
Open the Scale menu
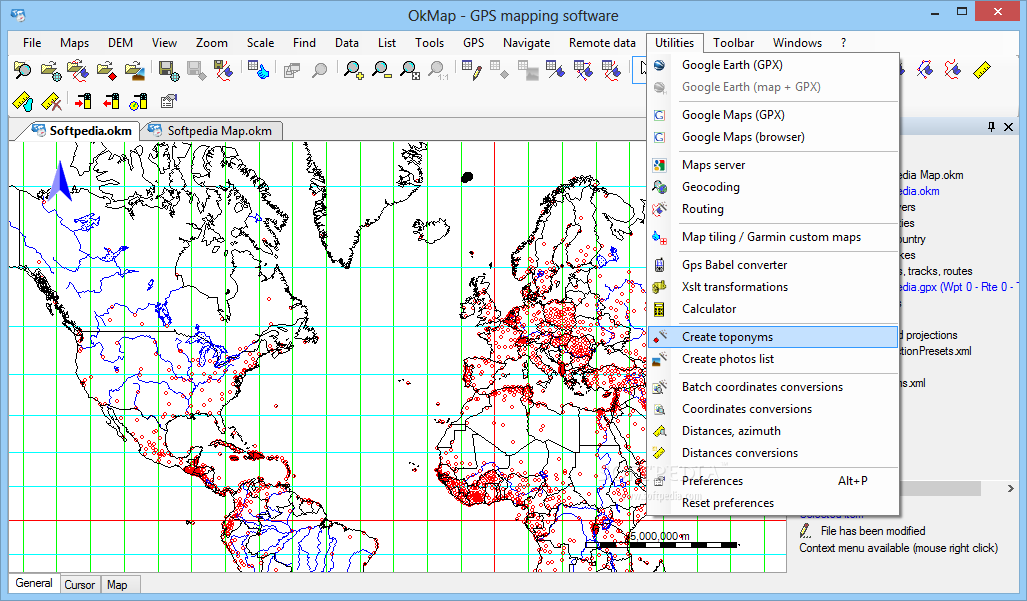(260, 43)
